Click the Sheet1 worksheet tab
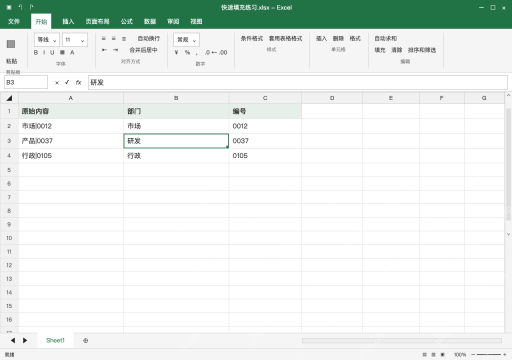Screen dimensions: 512x360 pos(55,340)
